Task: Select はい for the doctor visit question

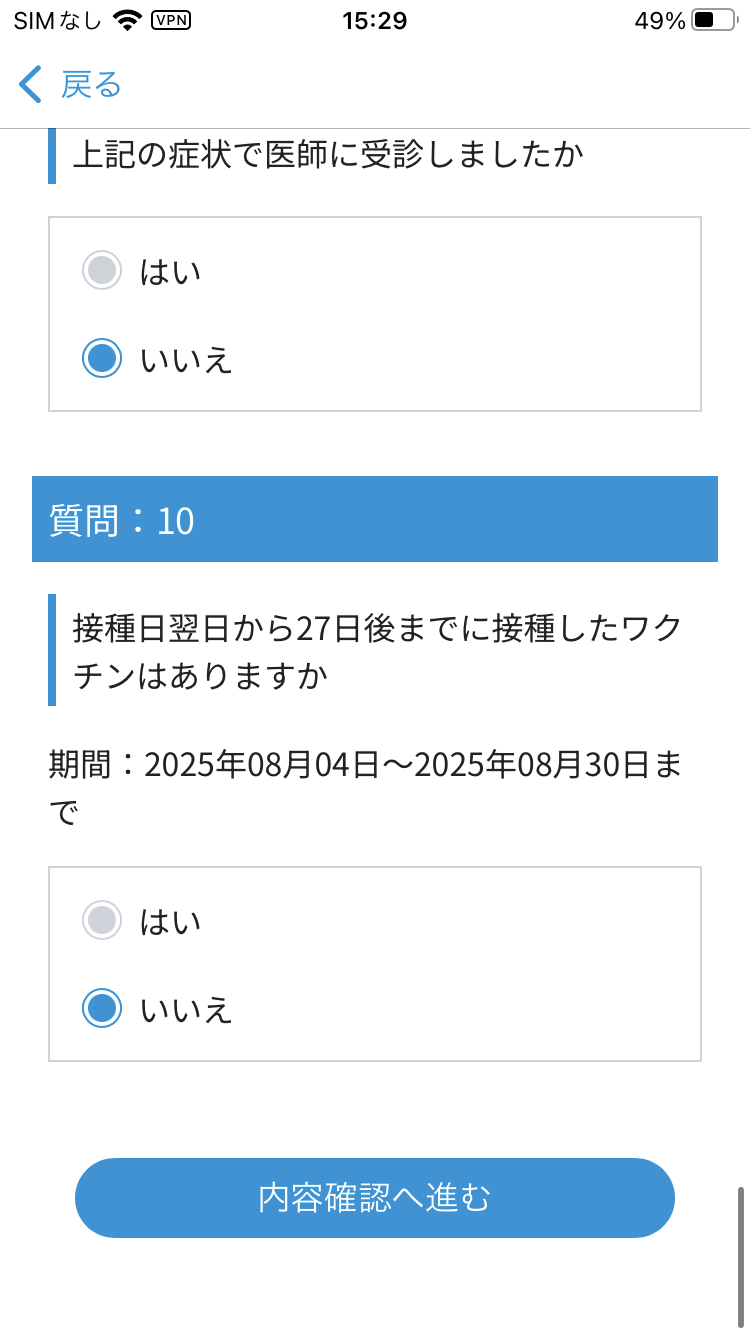Action: 102,270
